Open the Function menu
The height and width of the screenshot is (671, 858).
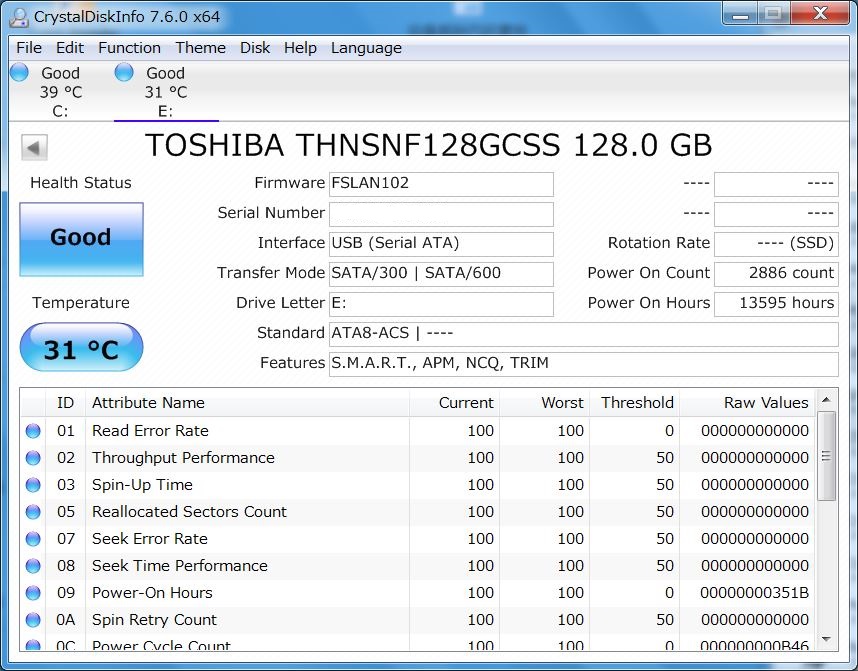click(130, 48)
